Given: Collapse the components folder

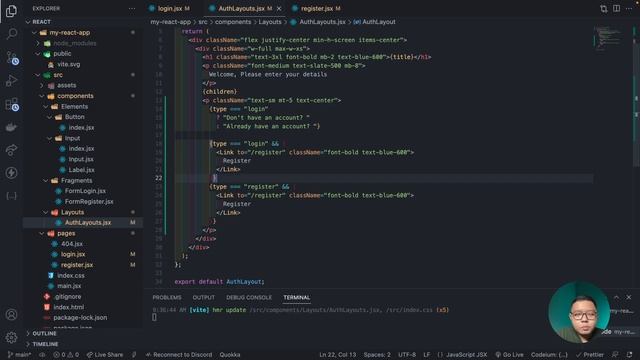Looking at the screenshot, I should point(75,96).
